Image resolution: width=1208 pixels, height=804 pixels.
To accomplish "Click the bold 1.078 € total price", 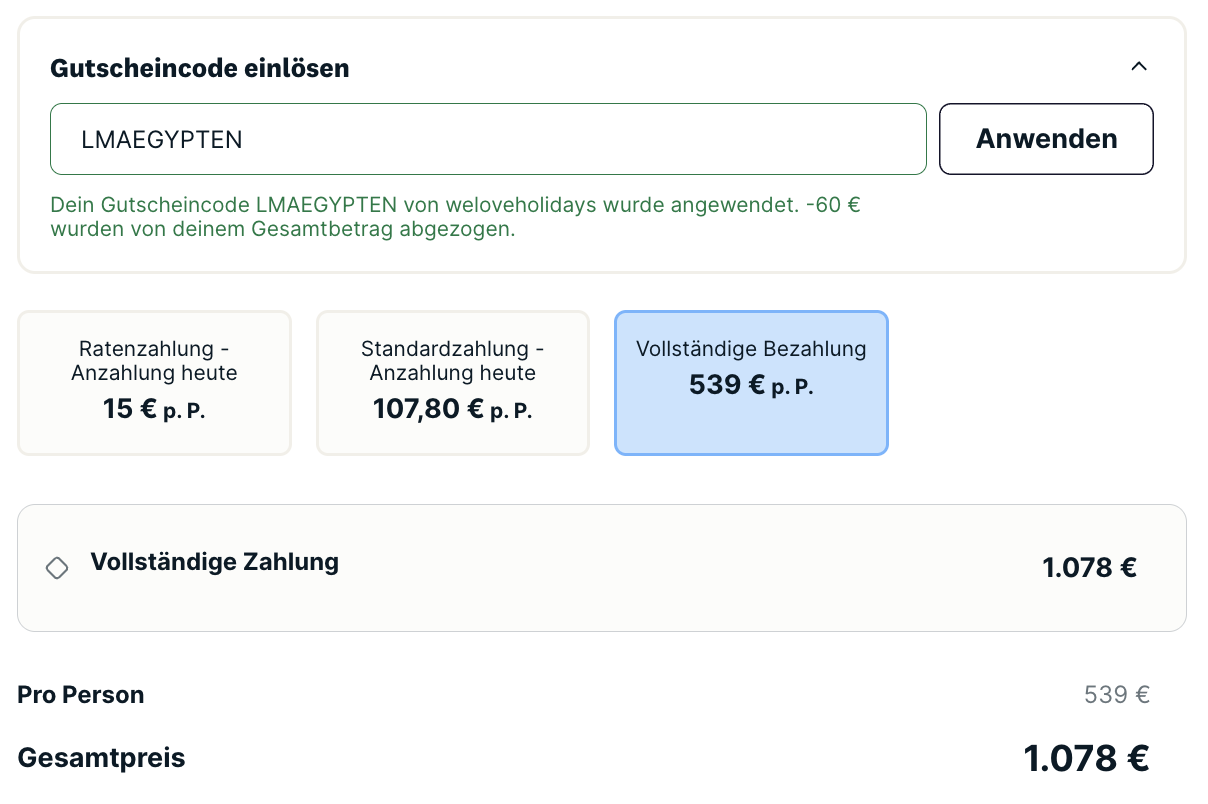I will pyautogui.click(x=1086, y=759).
